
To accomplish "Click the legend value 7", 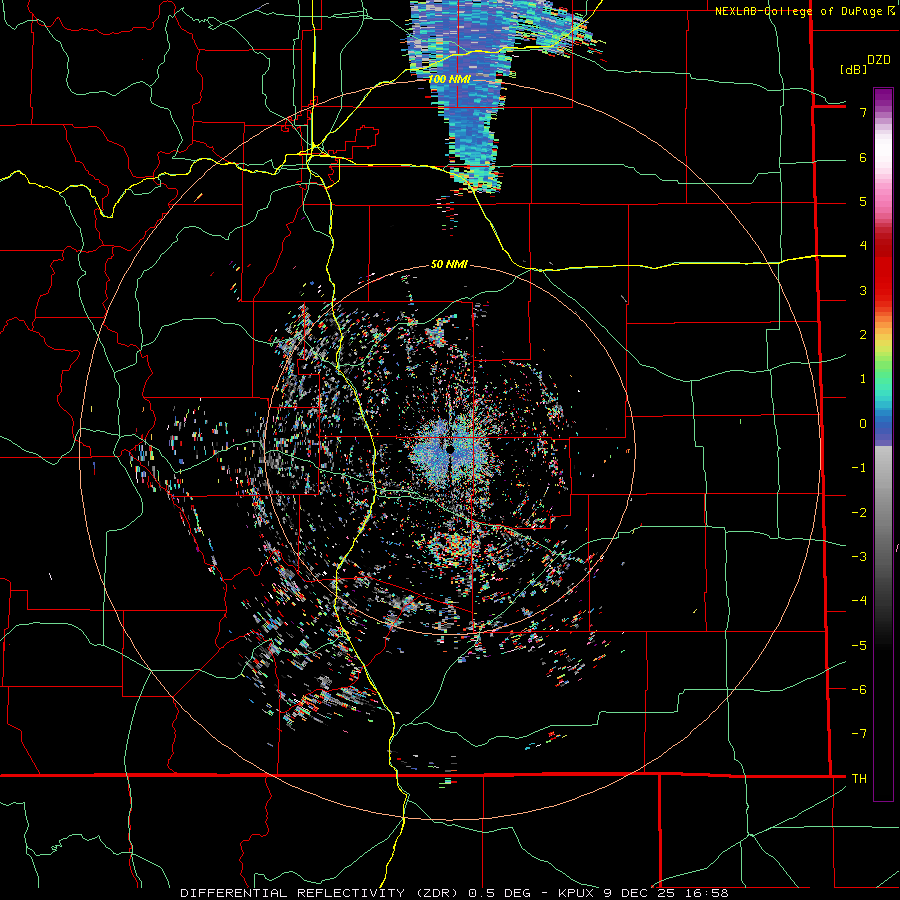I will coord(863,112).
